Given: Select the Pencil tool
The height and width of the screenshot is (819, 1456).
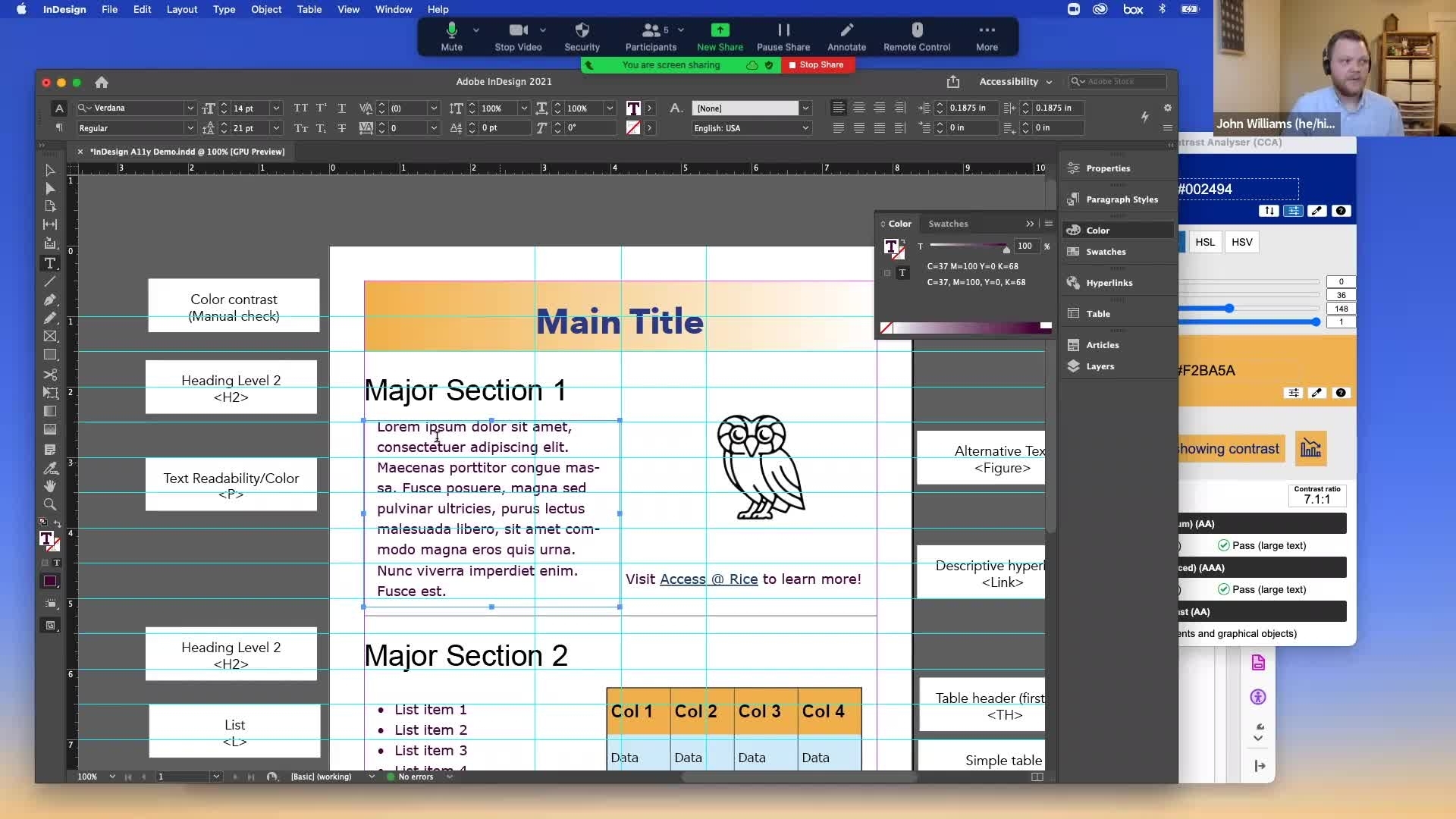Looking at the screenshot, I should [50, 318].
